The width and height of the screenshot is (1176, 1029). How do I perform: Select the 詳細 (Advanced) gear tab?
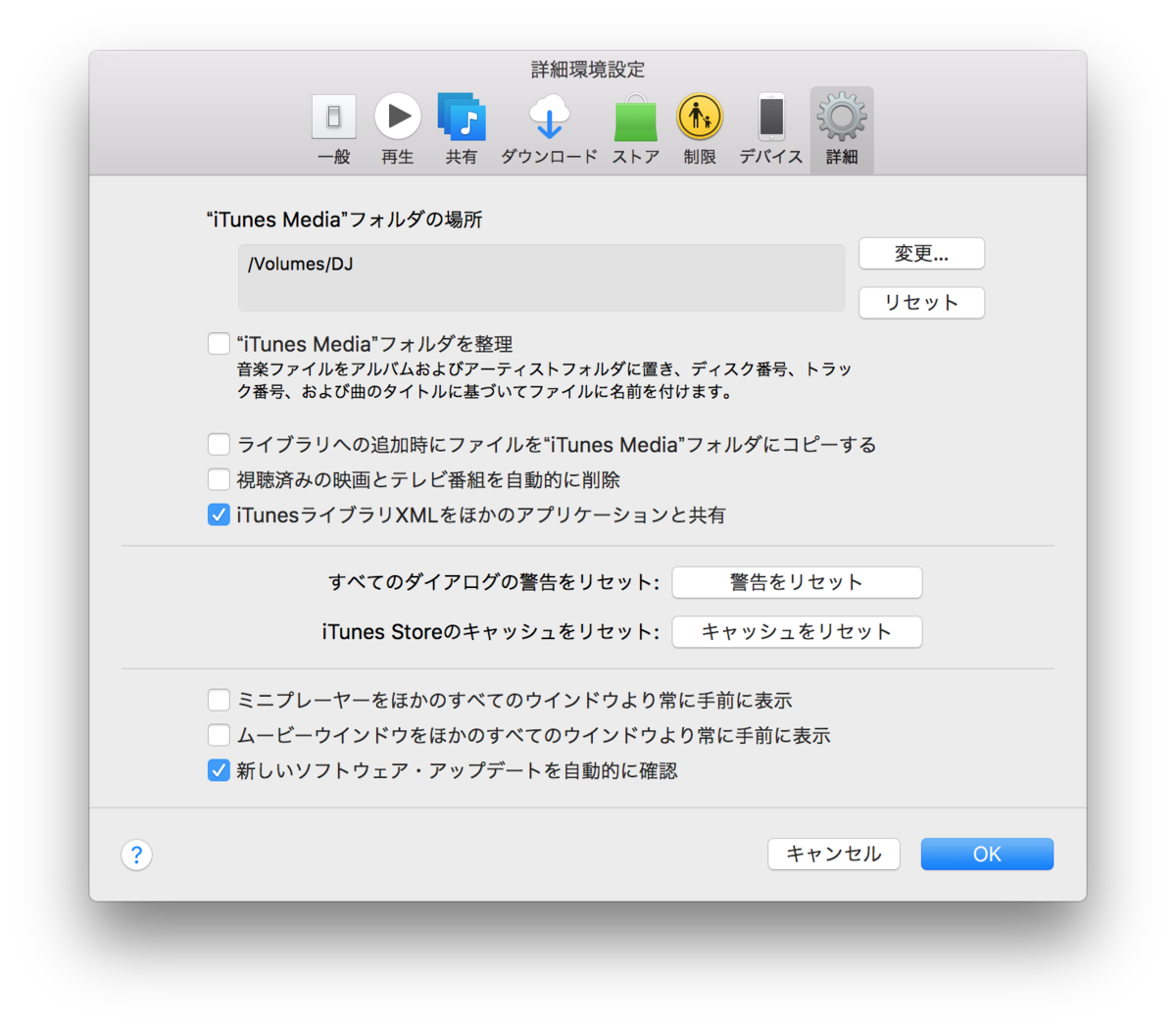842,130
